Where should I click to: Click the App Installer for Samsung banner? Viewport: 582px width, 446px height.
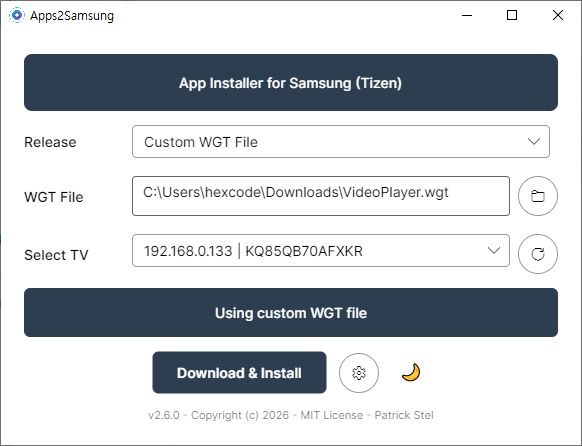[x=291, y=82]
